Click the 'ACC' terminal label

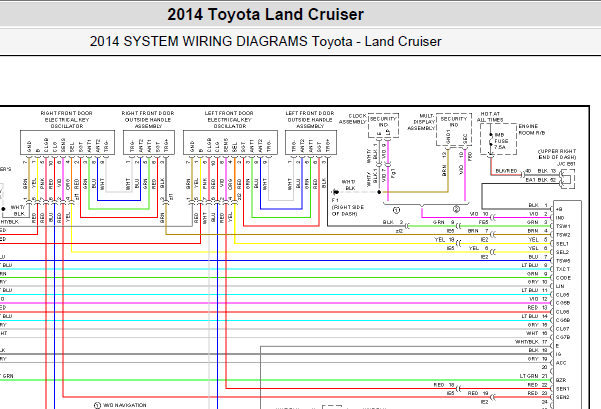tap(561, 363)
